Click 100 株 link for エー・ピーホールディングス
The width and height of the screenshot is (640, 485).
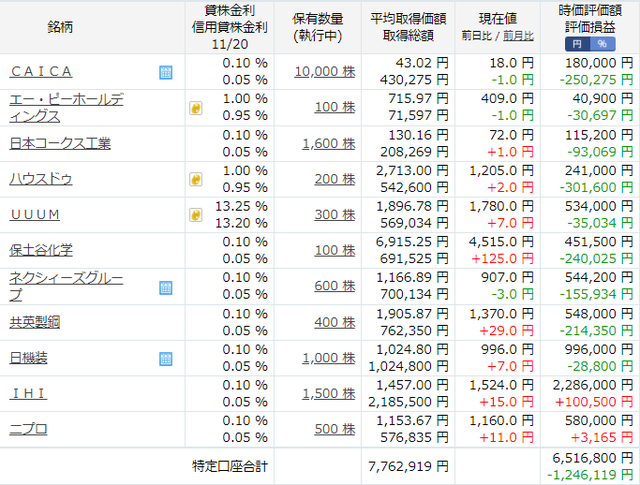pyautogui.click(x=335, y=107)
